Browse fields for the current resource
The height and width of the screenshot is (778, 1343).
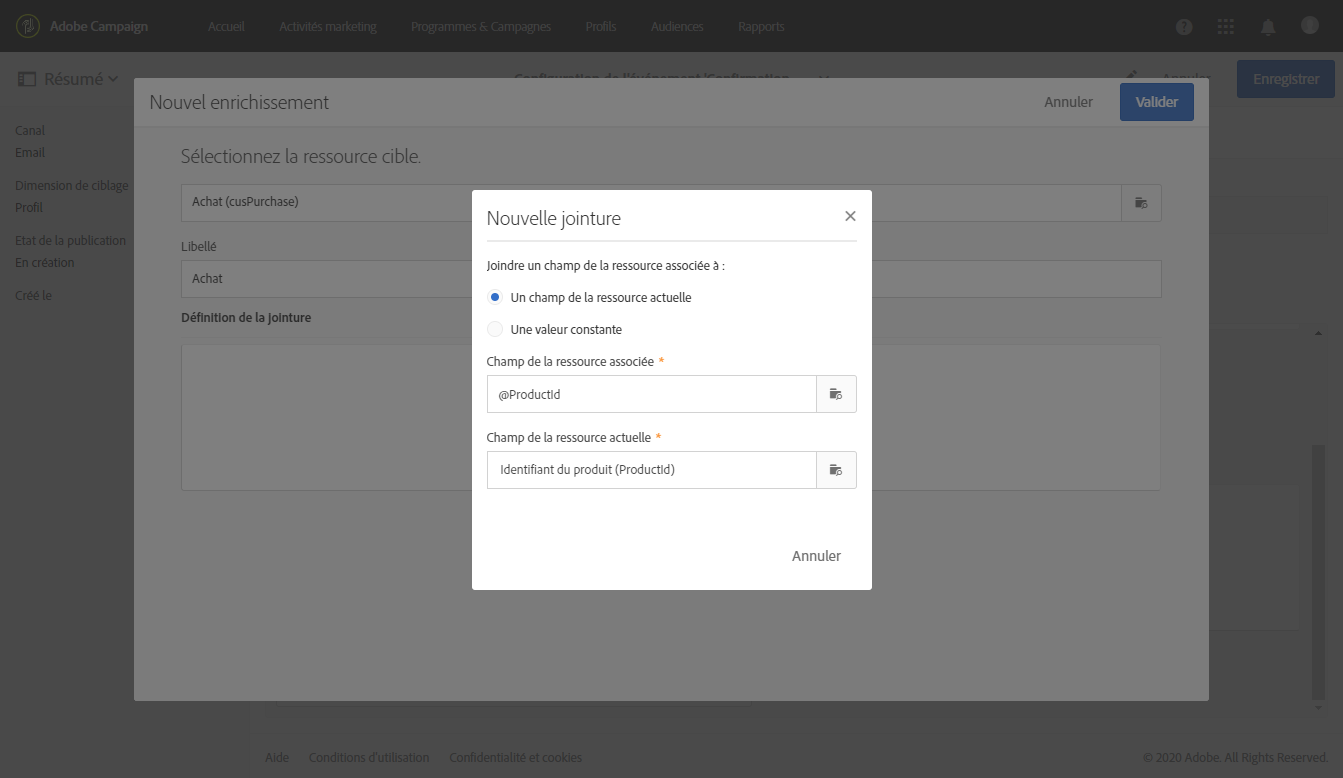836,470
